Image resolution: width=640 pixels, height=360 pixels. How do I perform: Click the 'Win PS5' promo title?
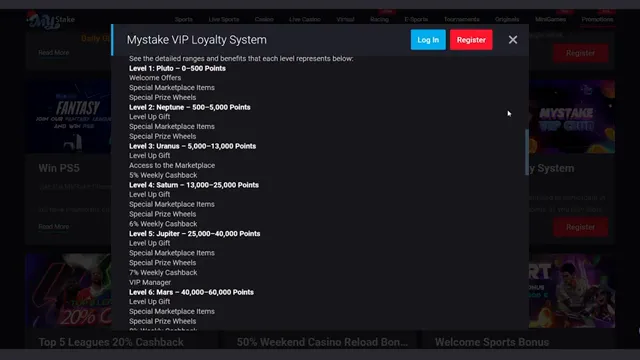coord(59,168)
